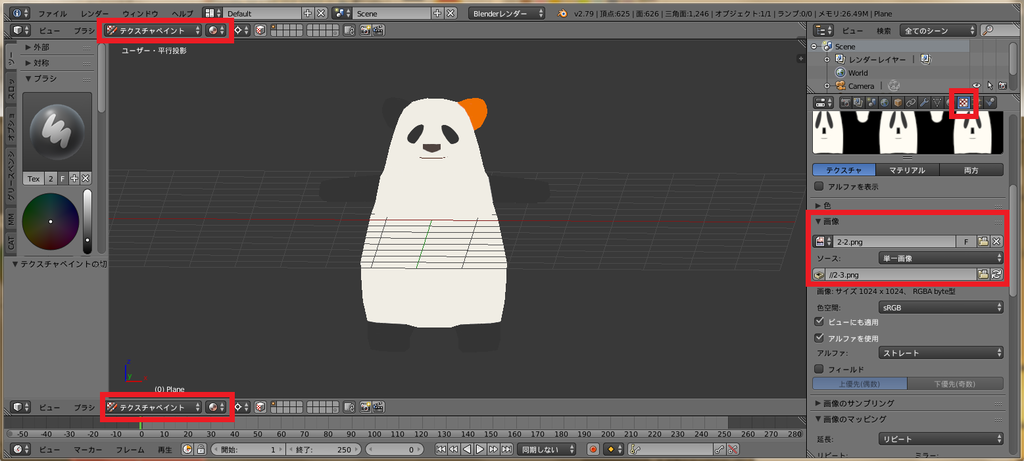The height and width of the screenshot is (461, 1024).
Task: Select the 上優先(偶数) field order button
Action: click(x=859, y=384)
